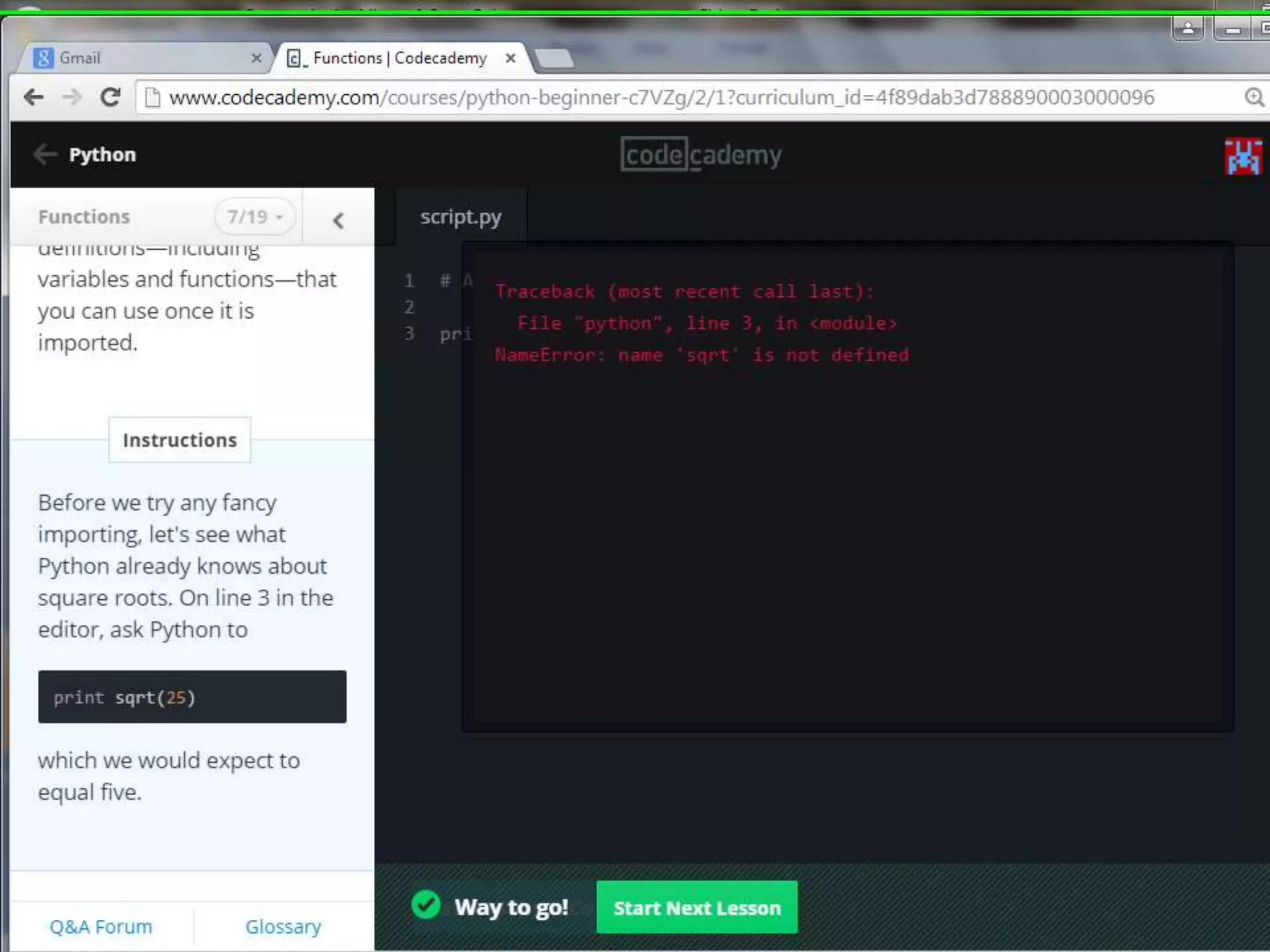Close the Functions Codecademy tab
Viewport: 1270px width, 952px height.
pos(510,58)
